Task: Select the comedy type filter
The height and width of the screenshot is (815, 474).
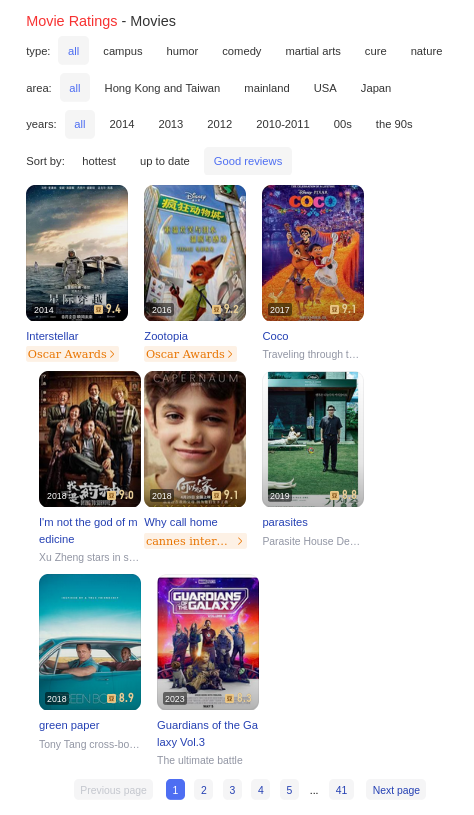Action: coord(242,51)
